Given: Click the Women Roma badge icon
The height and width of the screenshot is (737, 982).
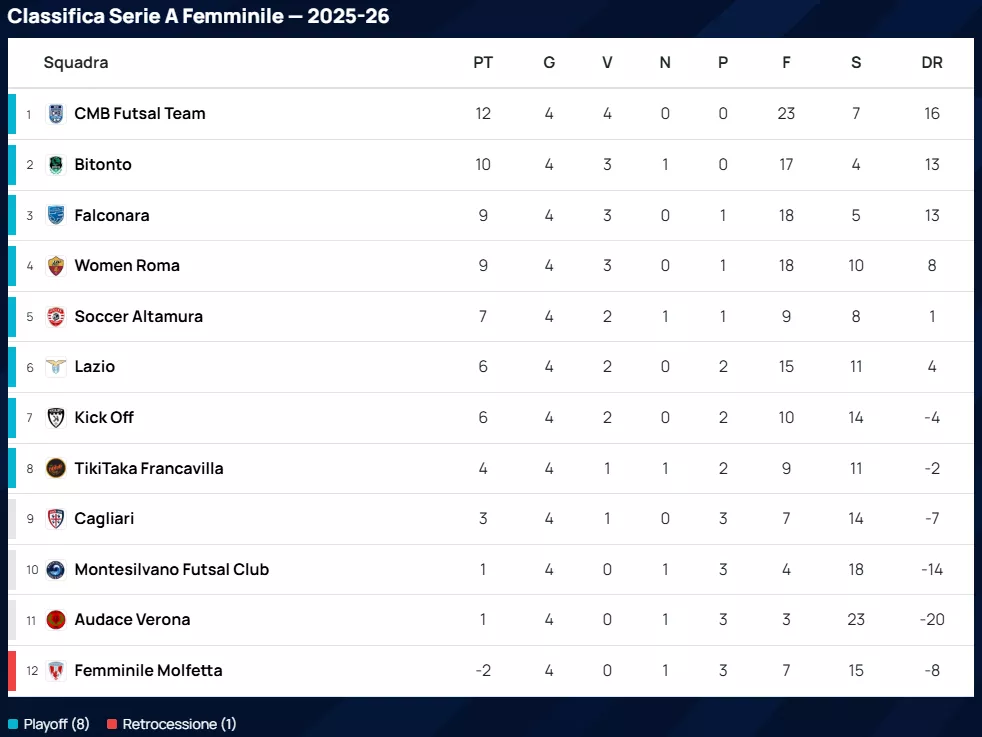Looking at the screenshot, I should tap(56, 266).
